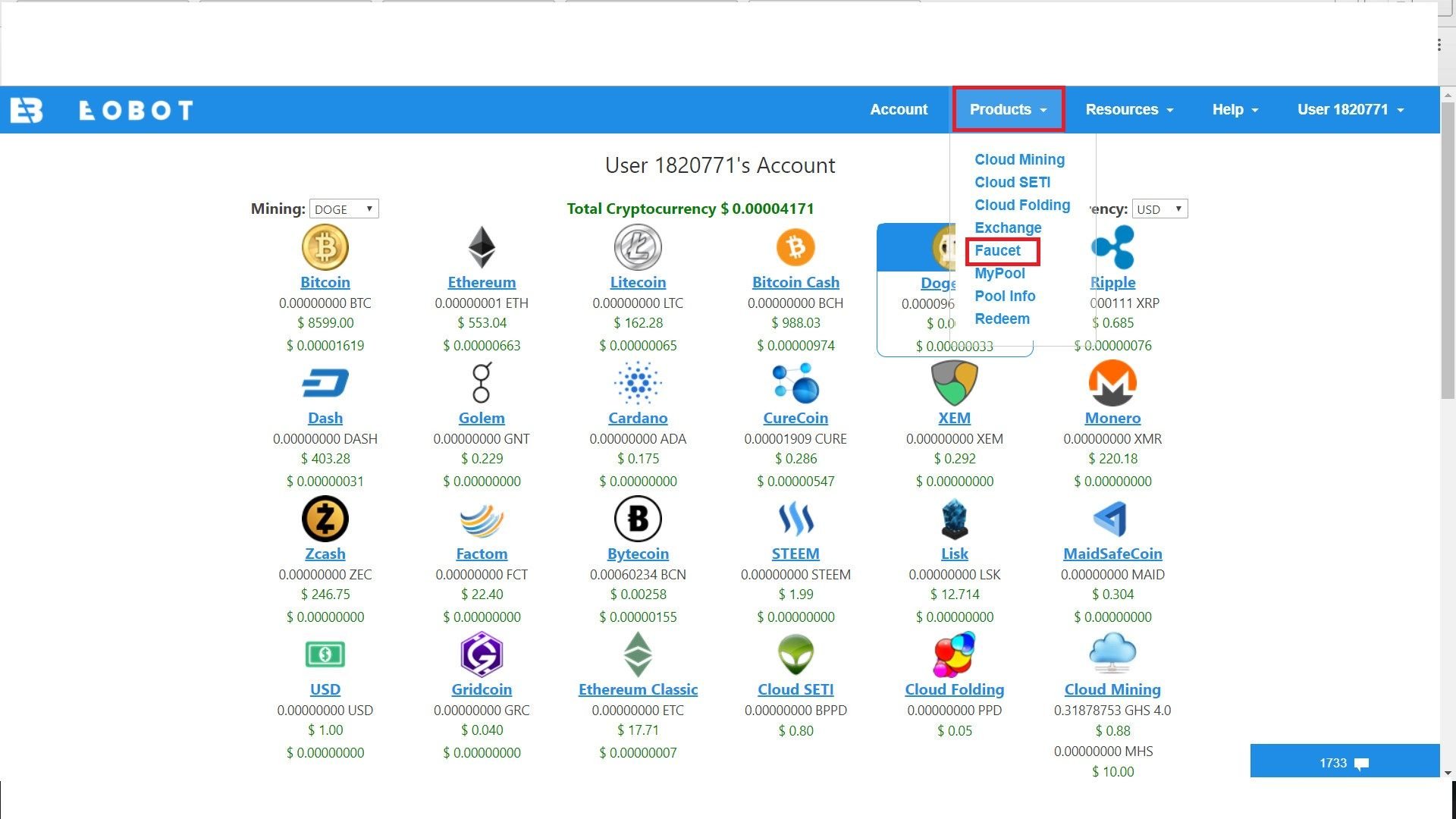Click the Ripple logo icon
Viewport: 1456px width, 819px height.
pos(1112,247)
